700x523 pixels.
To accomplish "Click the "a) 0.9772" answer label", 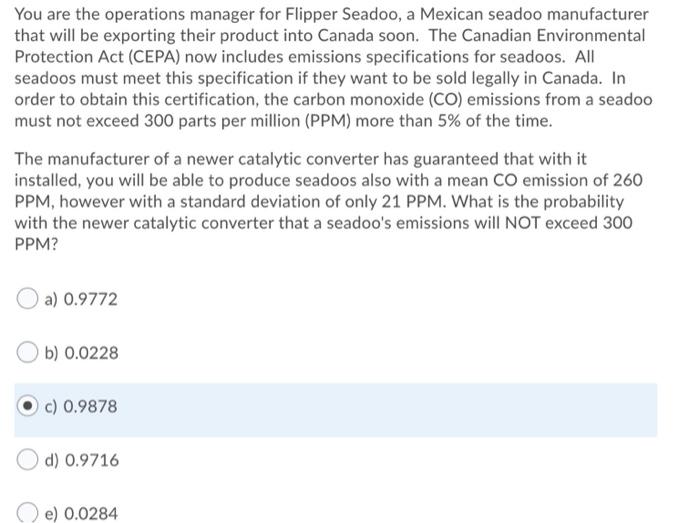I will (x=82, y=299).
